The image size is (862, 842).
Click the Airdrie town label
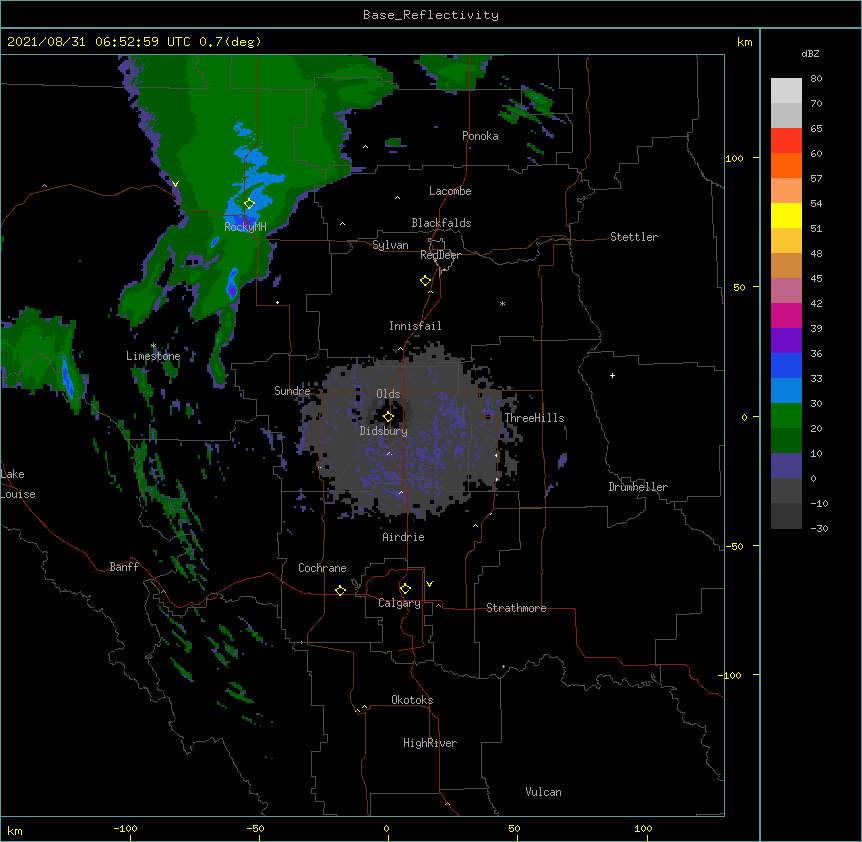(404, 537)
